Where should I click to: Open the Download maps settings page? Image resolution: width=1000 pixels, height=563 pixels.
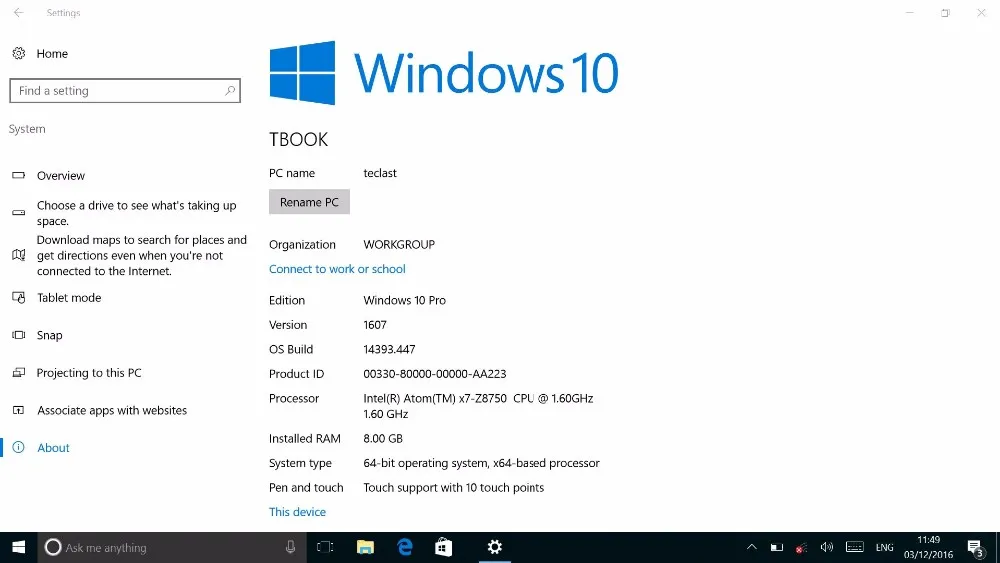pos(142,255)
